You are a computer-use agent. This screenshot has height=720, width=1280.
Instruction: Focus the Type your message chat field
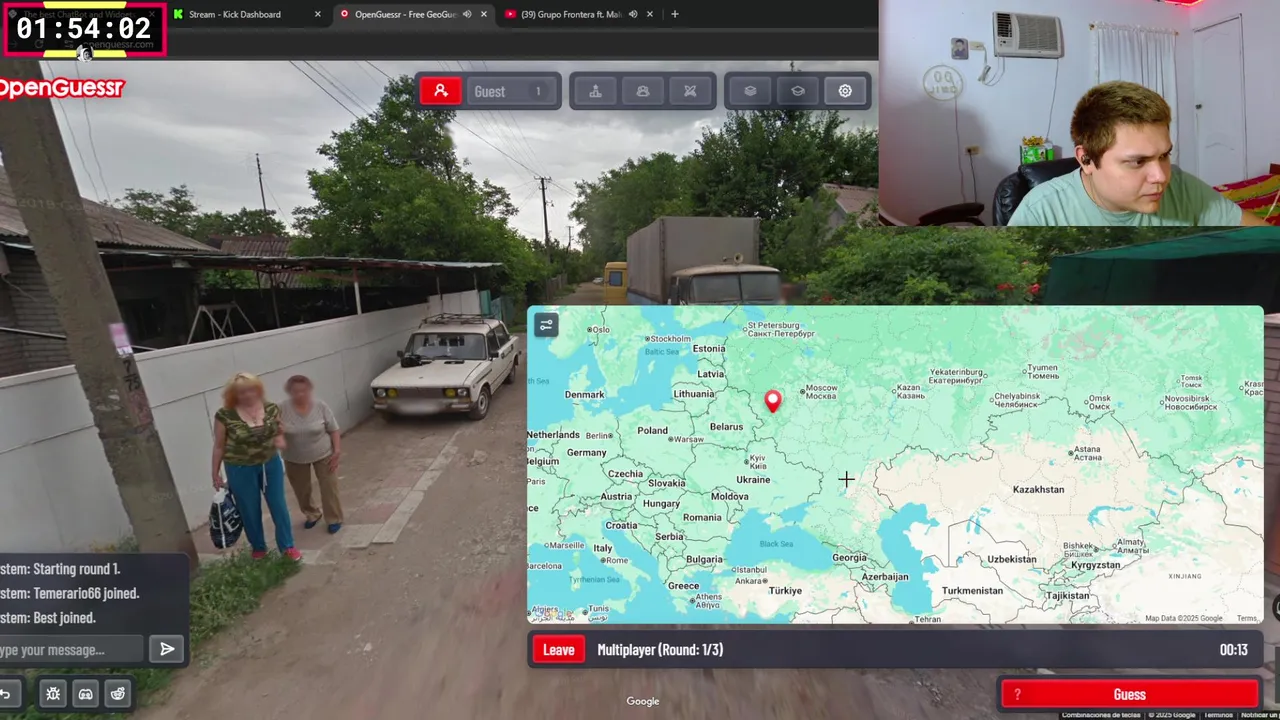coord(72,650)
